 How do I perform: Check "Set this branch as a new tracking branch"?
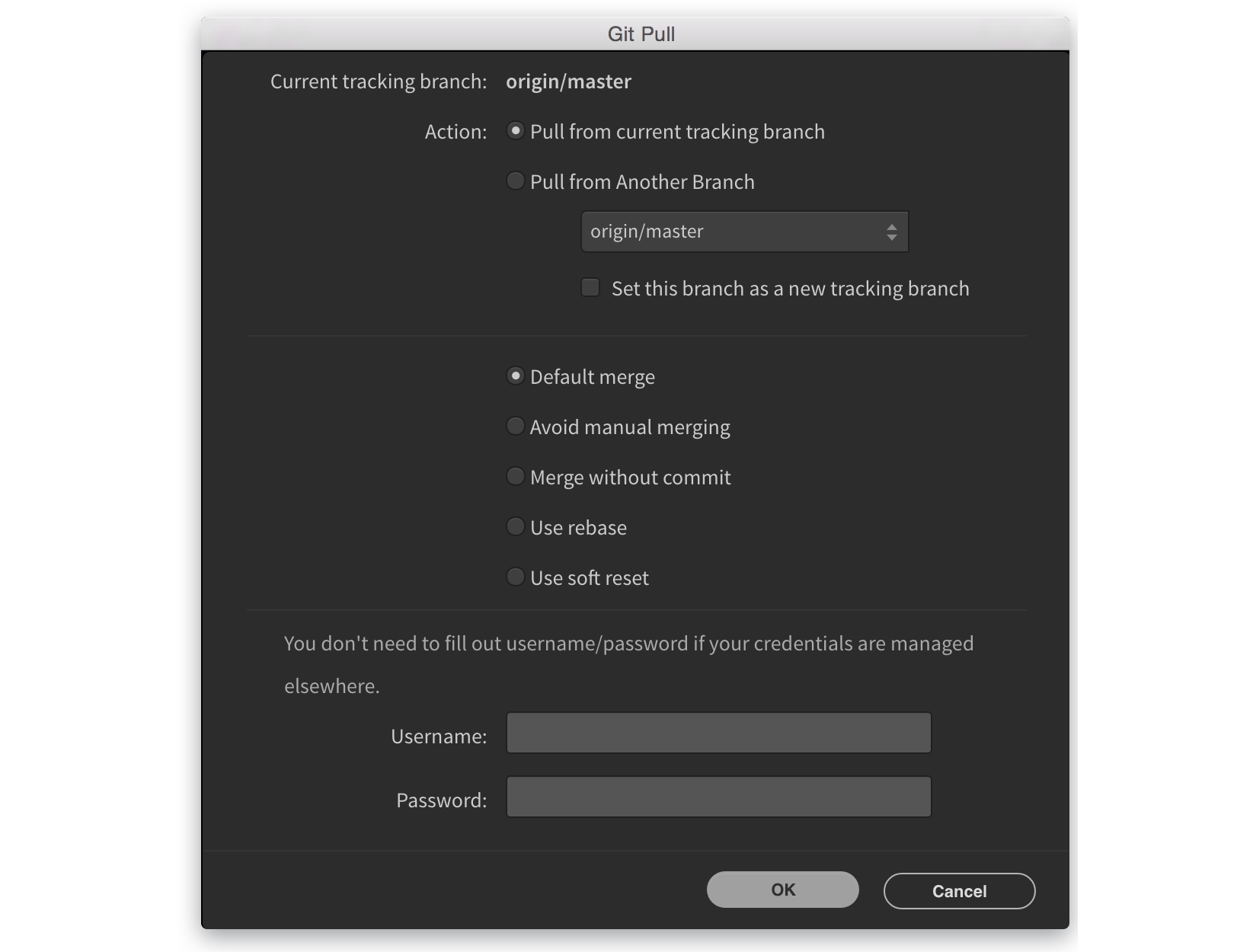[x=590, y=287]
